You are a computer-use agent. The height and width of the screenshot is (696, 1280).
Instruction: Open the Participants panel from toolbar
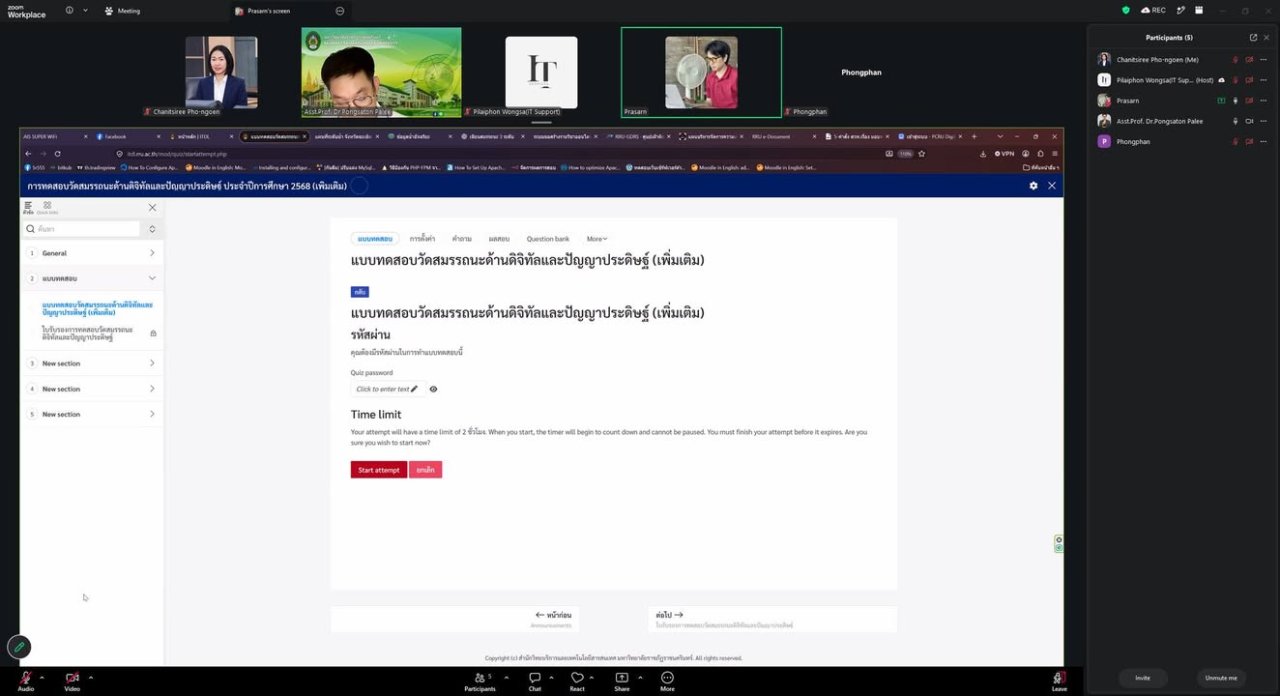coord(479,681)
